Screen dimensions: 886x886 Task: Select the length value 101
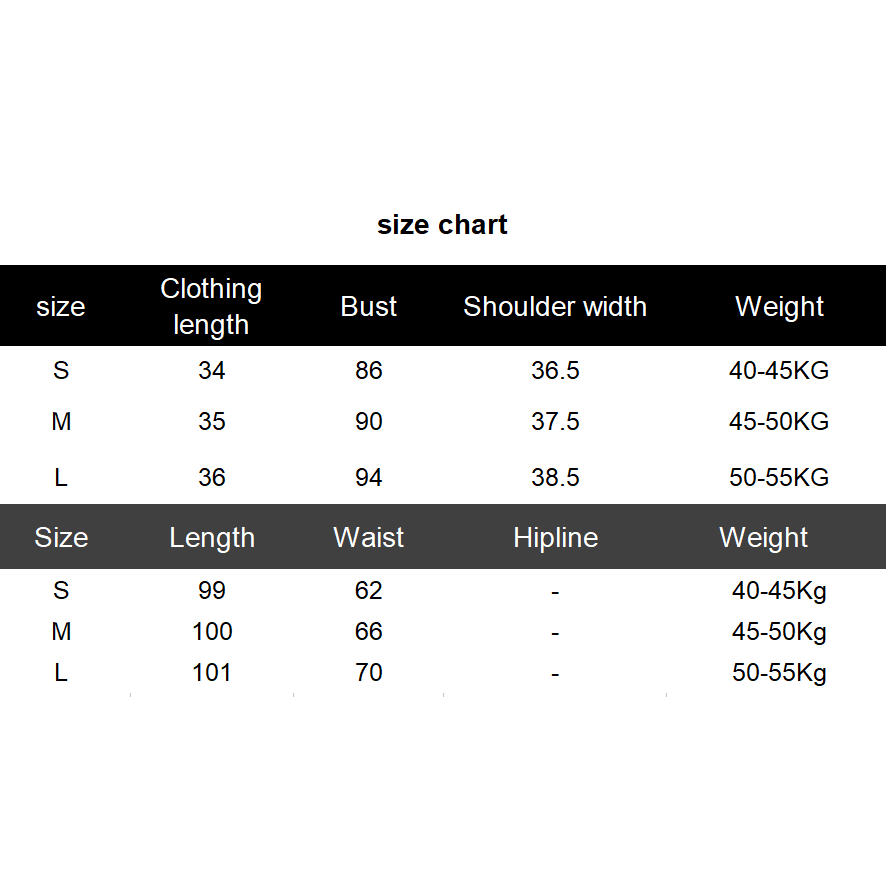[x=212, y=672]
